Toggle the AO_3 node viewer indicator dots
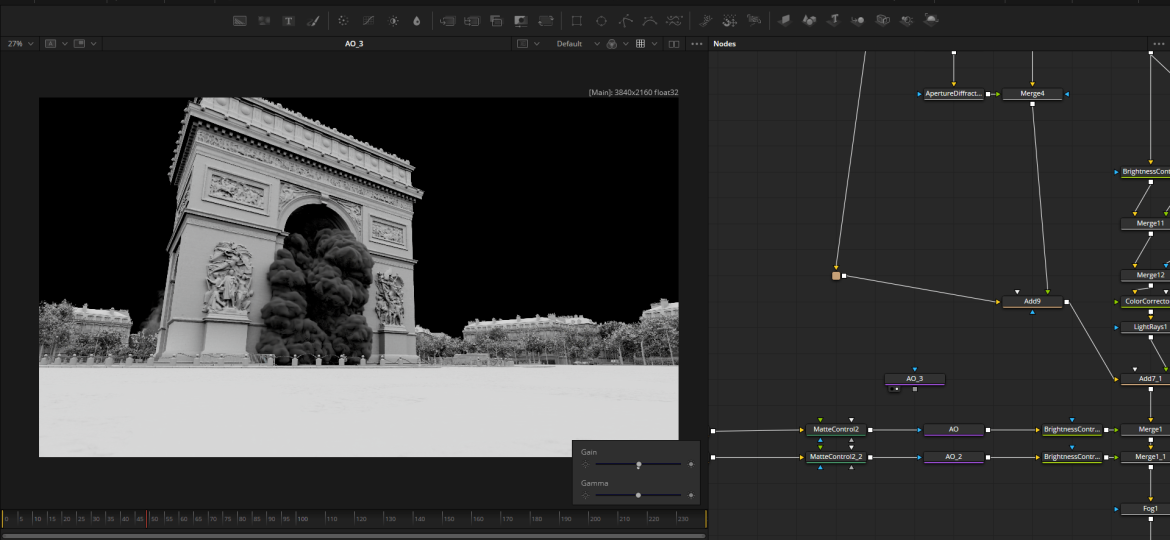1170x540 pixels. pyautogui.click(x=894, y=389)
